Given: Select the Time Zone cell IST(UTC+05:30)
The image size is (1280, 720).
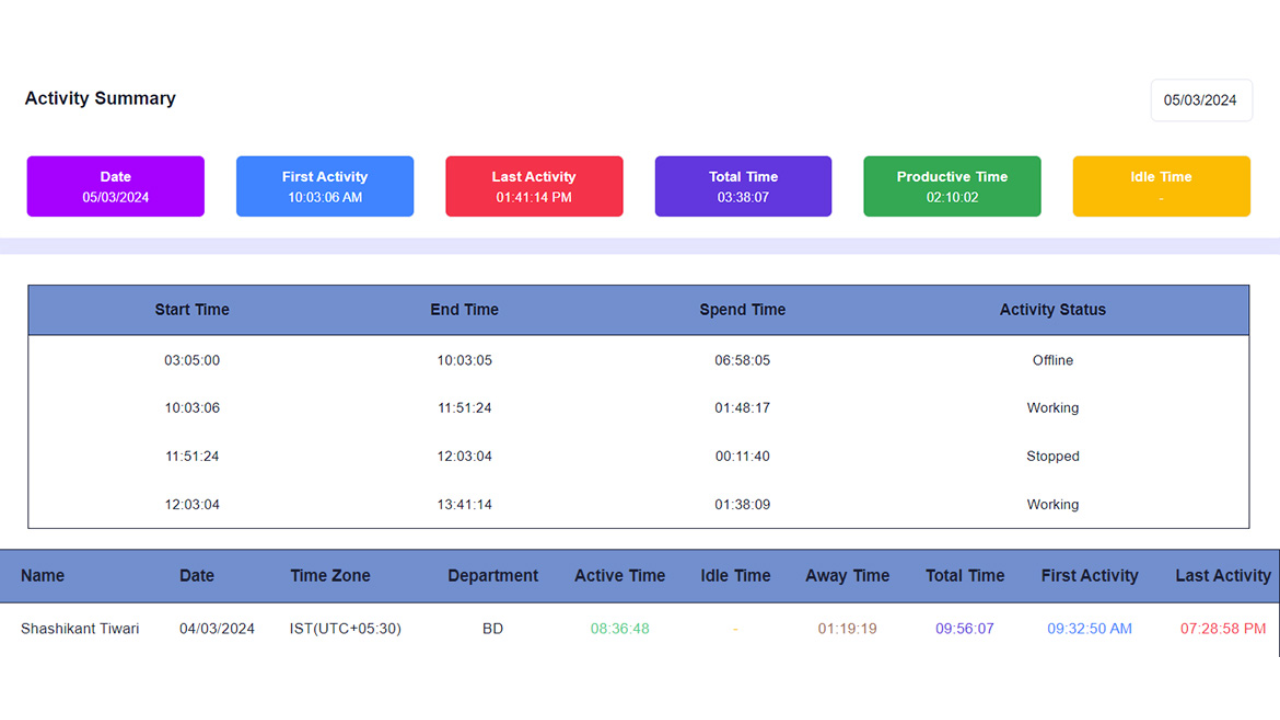Looking at the screenshot, I should click(345, 628).
